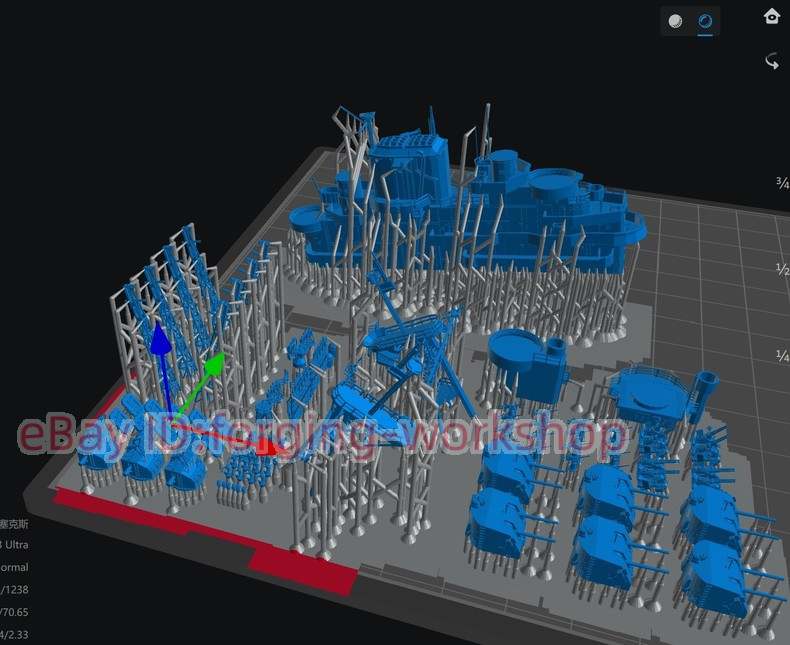Viewport: 790px width, 645px height.
Task: Switch to solid shaded render mode
Action: tap(675, 21)
